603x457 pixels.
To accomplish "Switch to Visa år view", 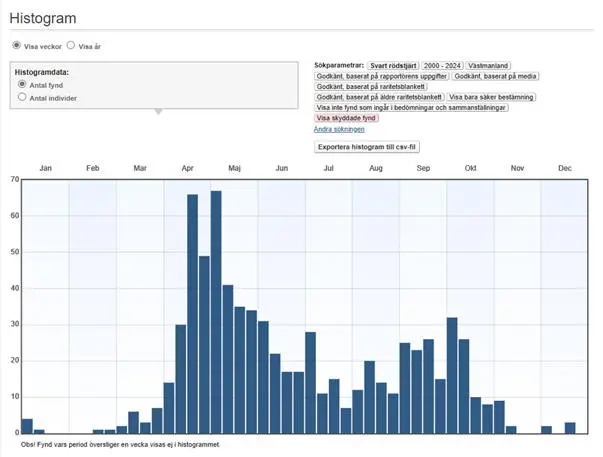I will pyautogui.click(x=71, y=46).
